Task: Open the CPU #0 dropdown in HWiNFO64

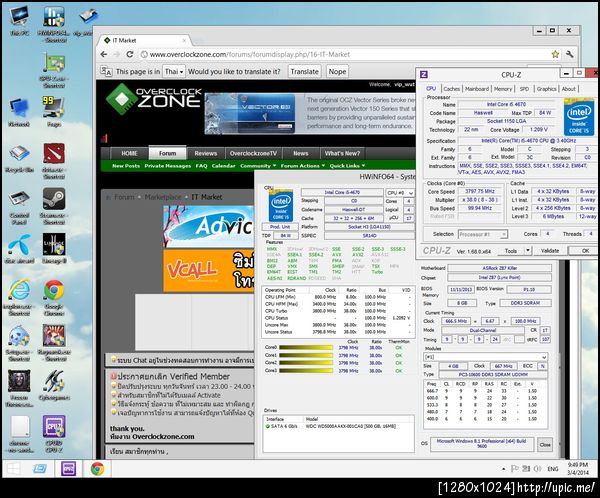Action: tap(400, 193)
